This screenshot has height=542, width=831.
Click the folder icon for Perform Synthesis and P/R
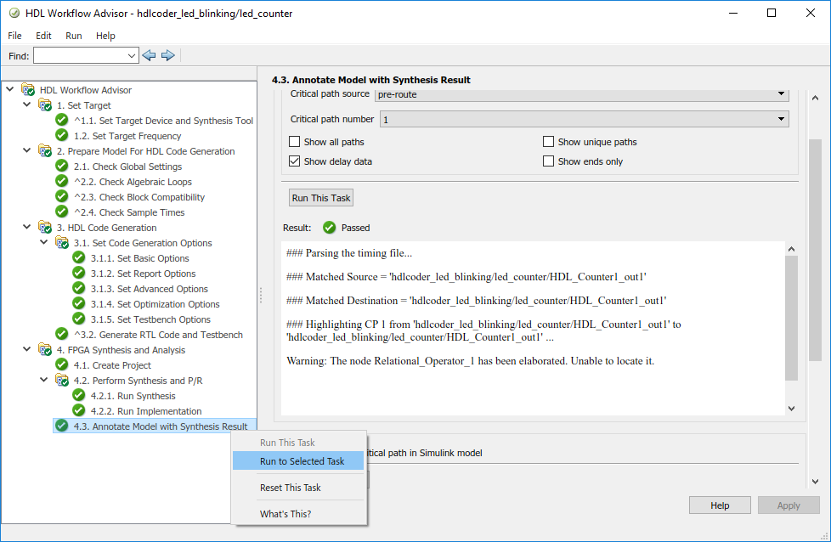point(62,381)
